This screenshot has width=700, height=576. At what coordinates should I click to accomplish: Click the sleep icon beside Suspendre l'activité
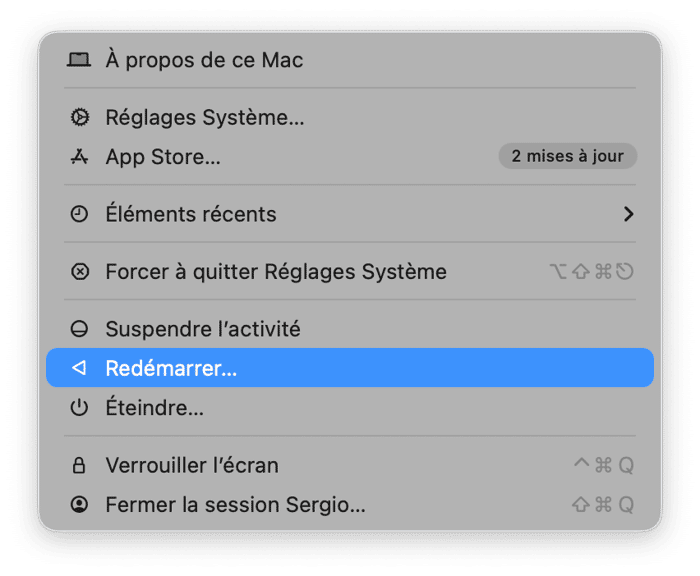click(79, 329)
